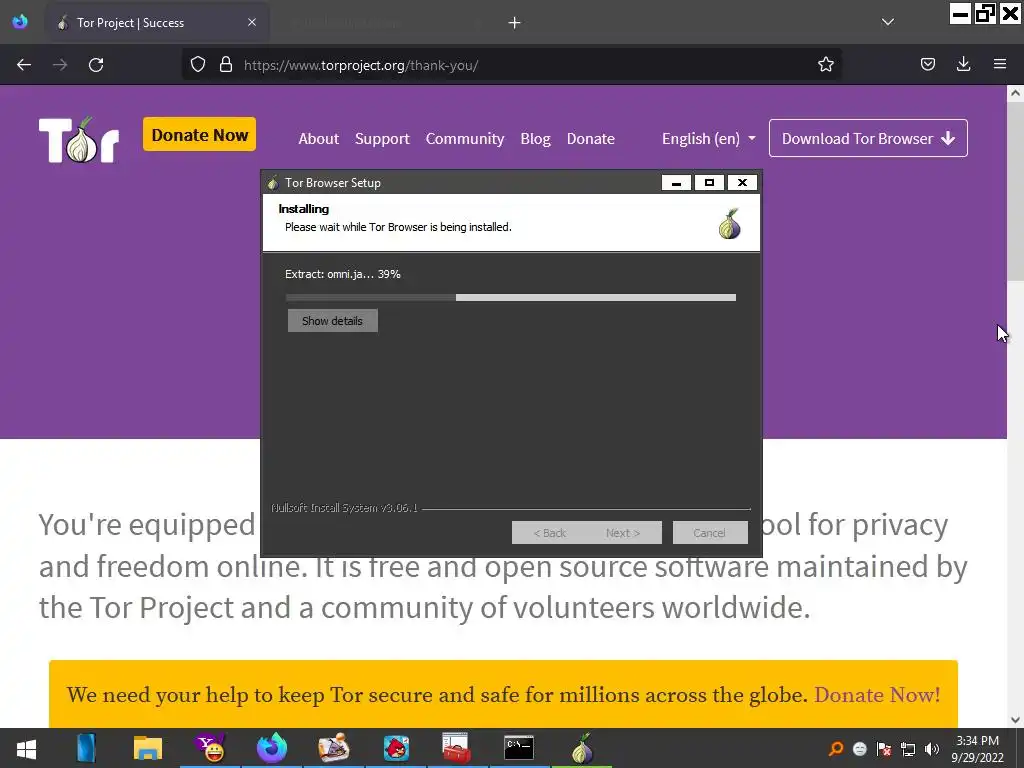Open the round grey tray icon
This screenshot has width=1024, height=768.
coord(860,749)
